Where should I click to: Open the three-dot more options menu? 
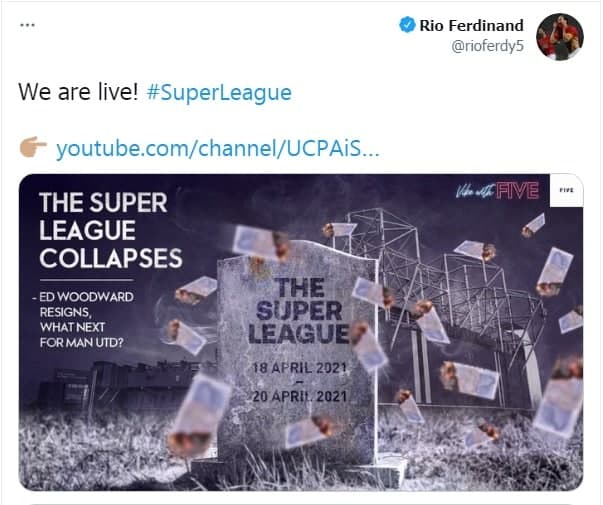(27, 25)
